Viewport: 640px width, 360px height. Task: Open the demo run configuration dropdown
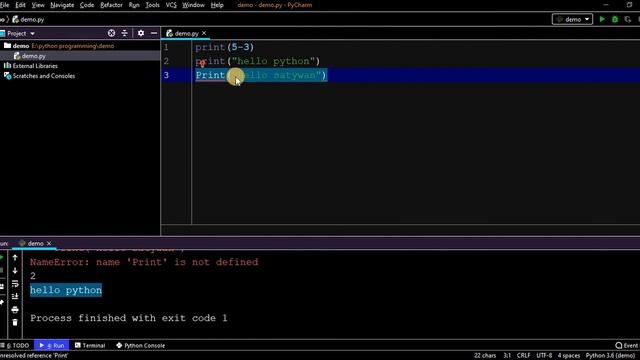[x=572, y=19]
